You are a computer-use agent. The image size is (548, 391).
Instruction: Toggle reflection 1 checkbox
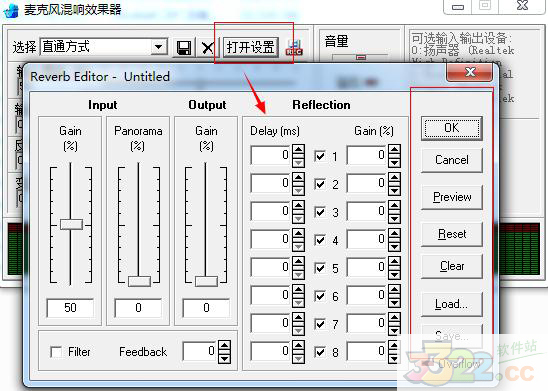pyautogui.click(x=320, y=156)
